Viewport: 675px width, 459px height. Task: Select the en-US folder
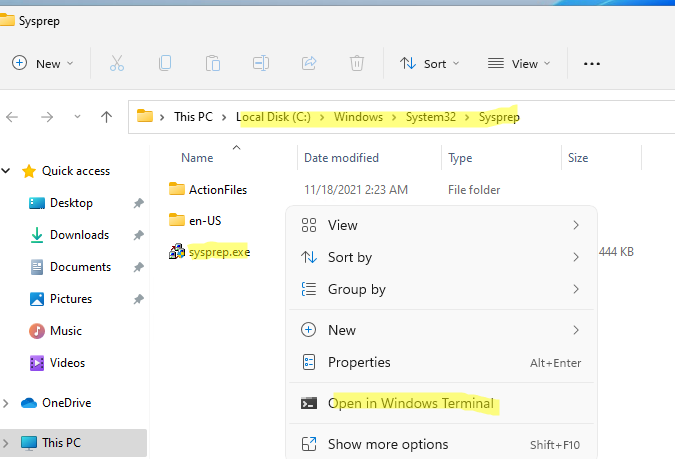[x=205, y=221]
